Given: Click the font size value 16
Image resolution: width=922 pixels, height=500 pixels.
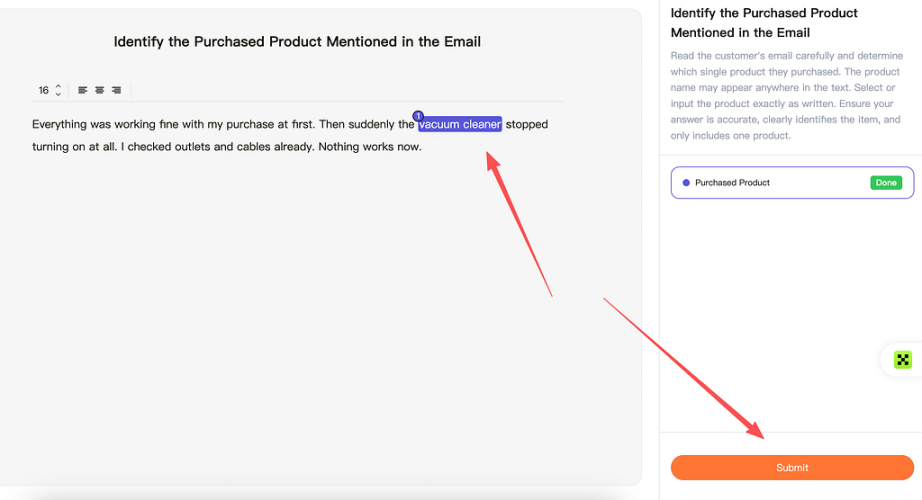Looking at the screenshot, I should point(44,90).
